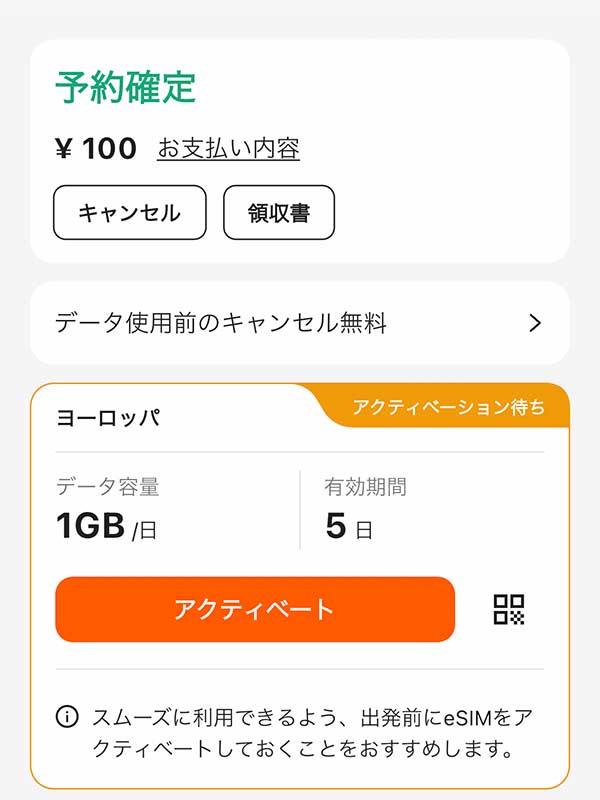Tap the orange アクティベート button
The image size is (600, 800).
[x=255, y=609]
